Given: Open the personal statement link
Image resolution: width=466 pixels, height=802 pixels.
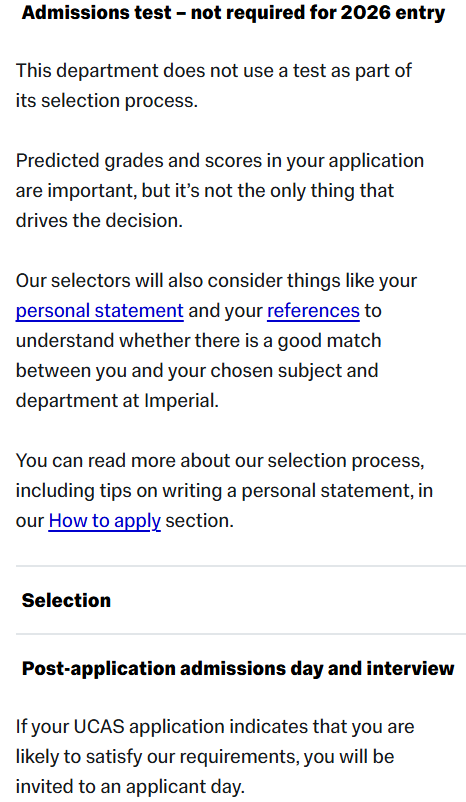Looking at the screenshot, I should [100, 311].
